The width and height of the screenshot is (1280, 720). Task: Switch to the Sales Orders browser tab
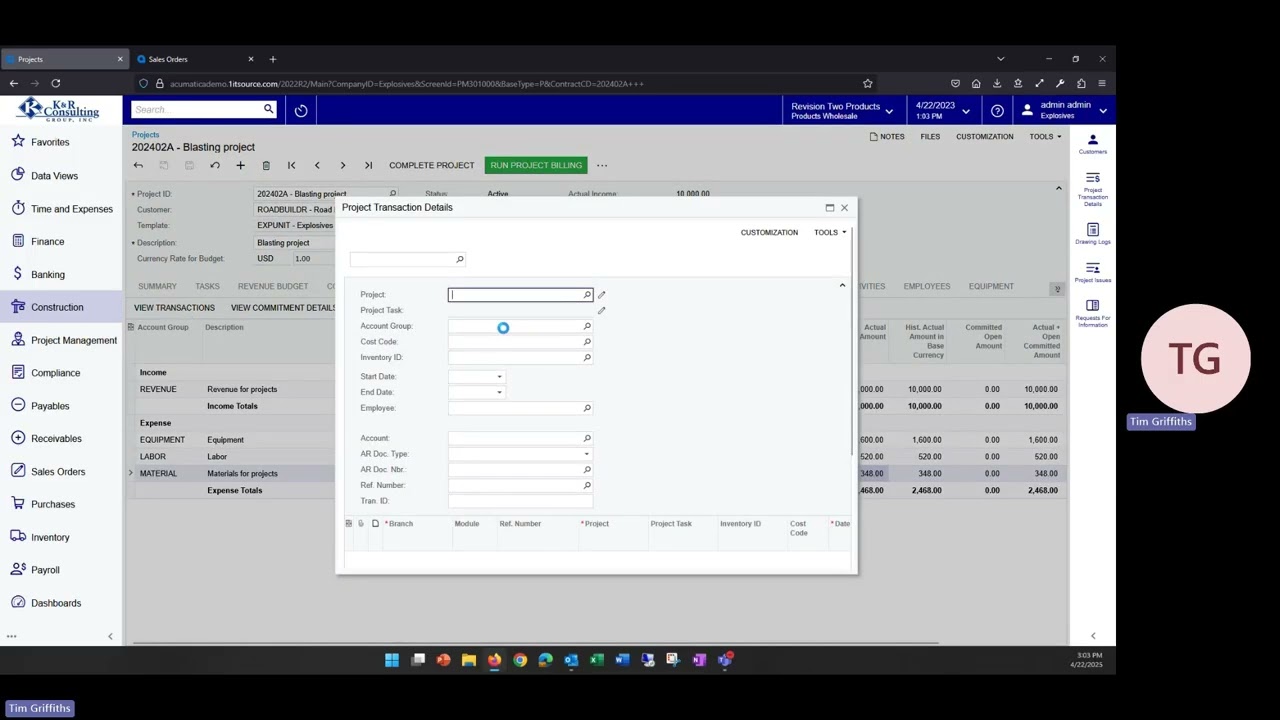195,59
